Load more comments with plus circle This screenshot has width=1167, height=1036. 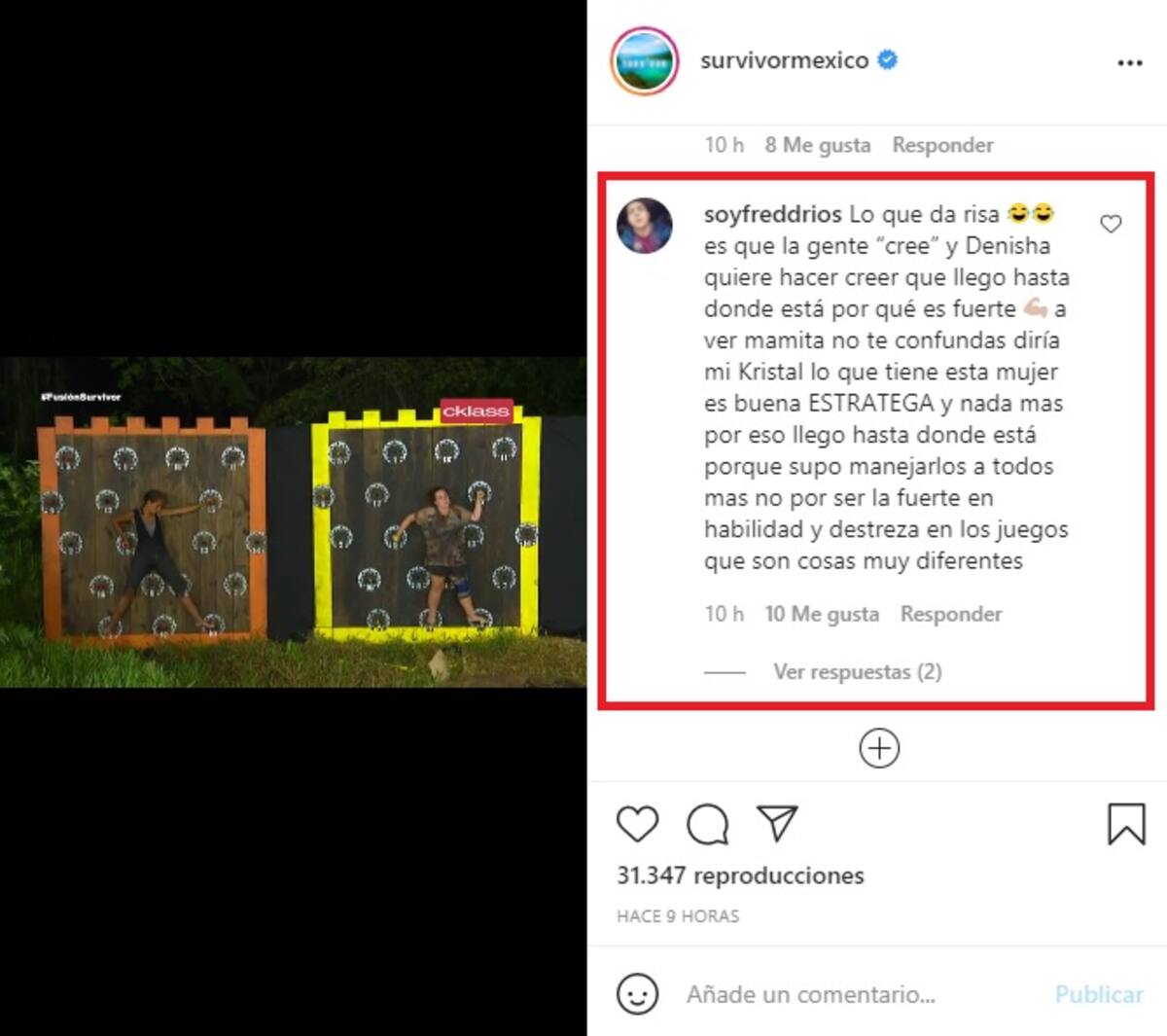click(879, 748)
